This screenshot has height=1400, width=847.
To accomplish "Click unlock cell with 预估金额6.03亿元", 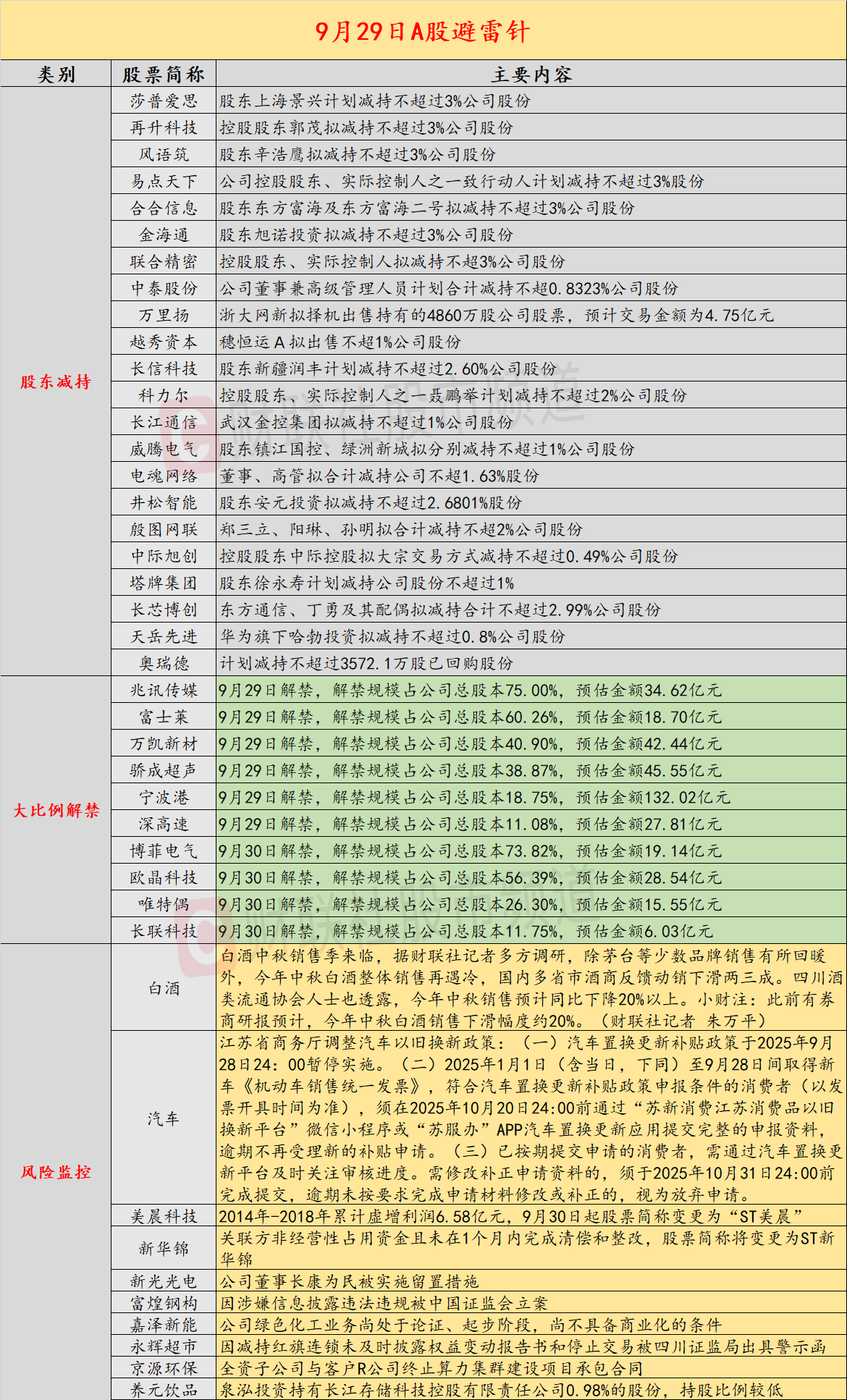I will 531,931.
